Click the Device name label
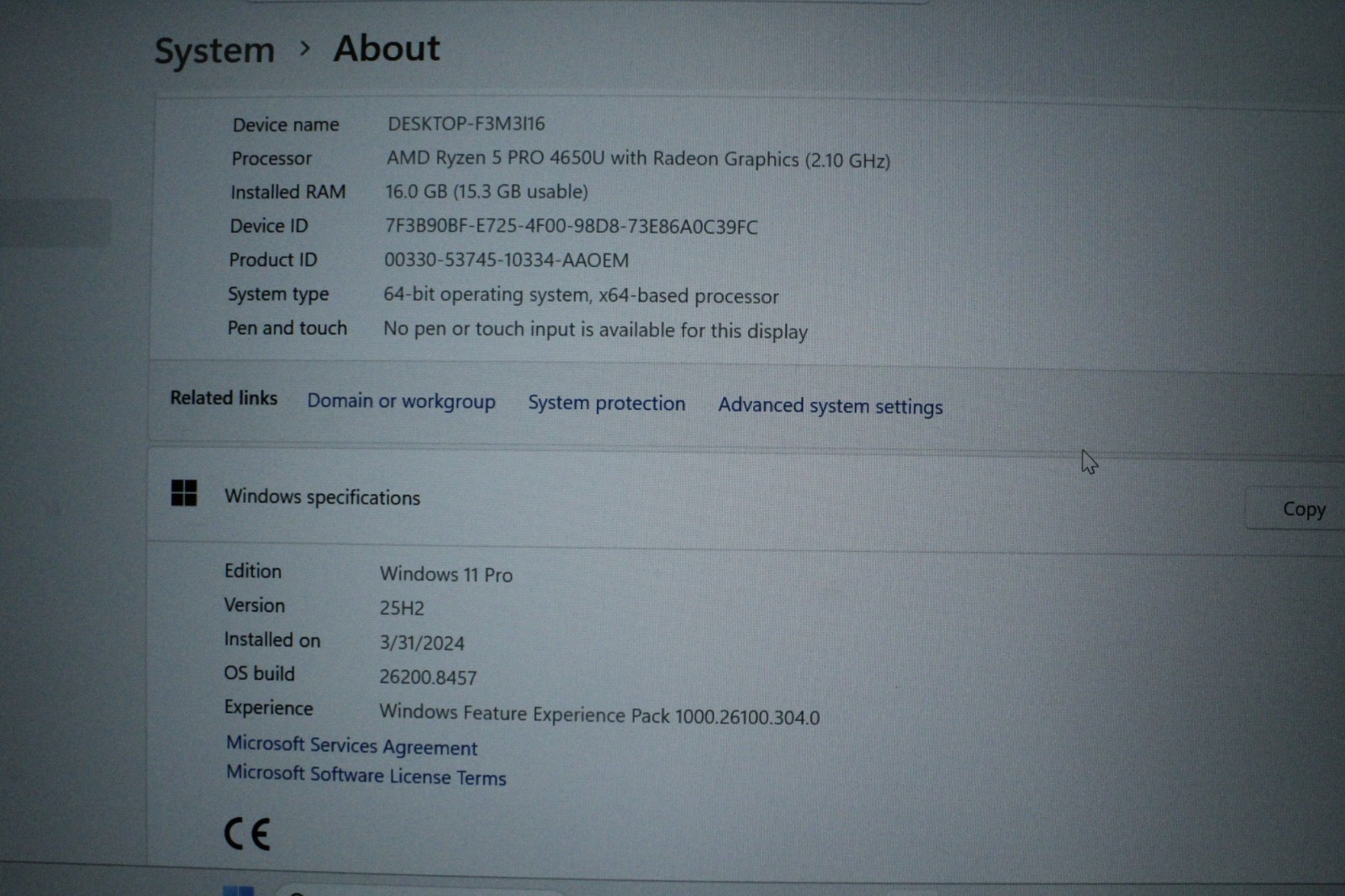 click(x=286, y=124)
